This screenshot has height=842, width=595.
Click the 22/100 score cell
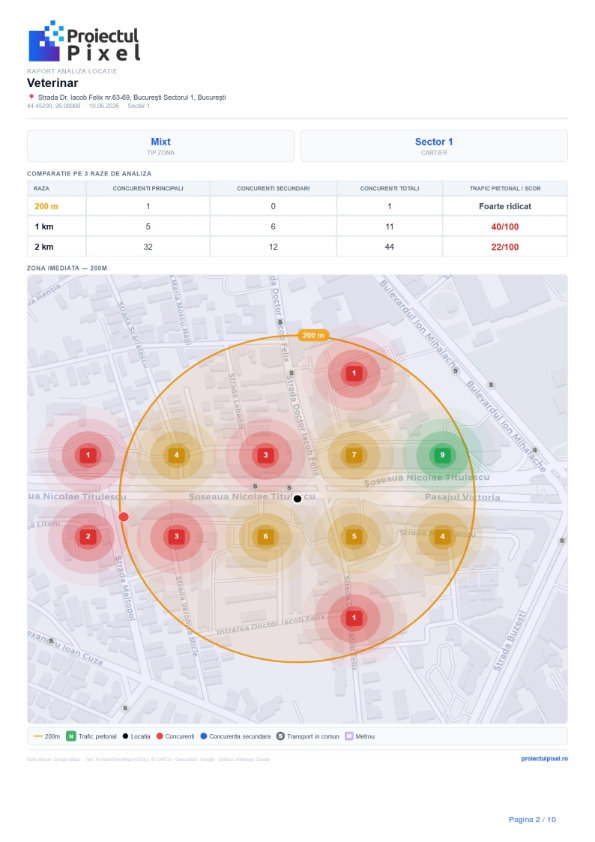505,247
